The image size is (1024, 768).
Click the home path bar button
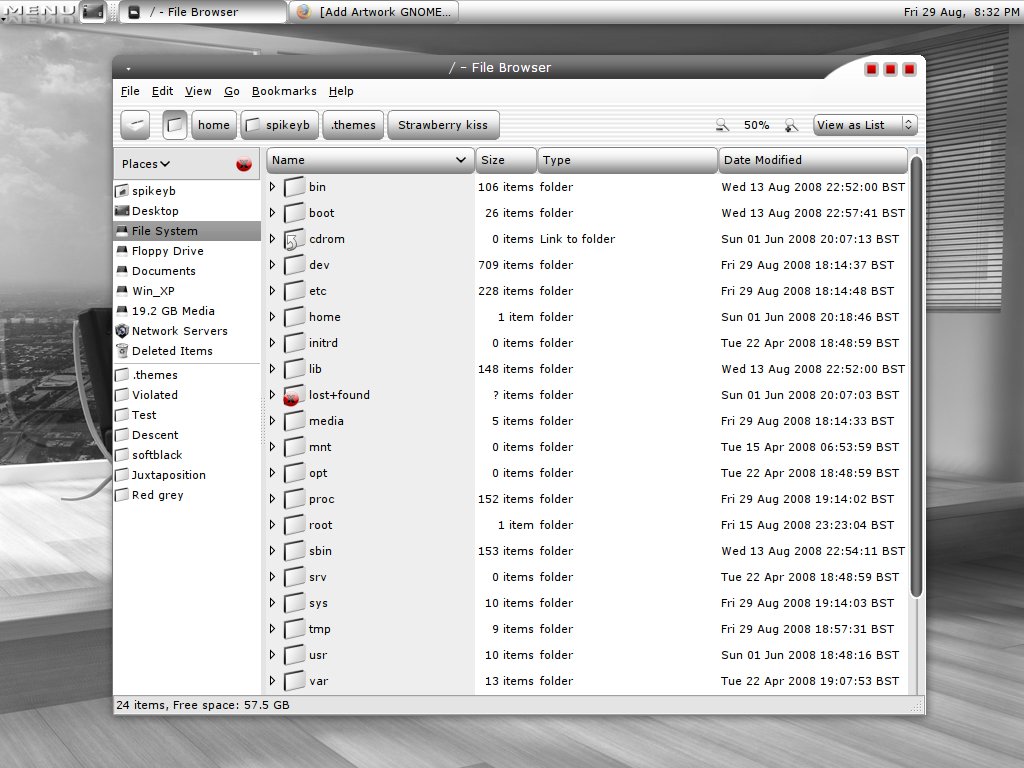214,125
